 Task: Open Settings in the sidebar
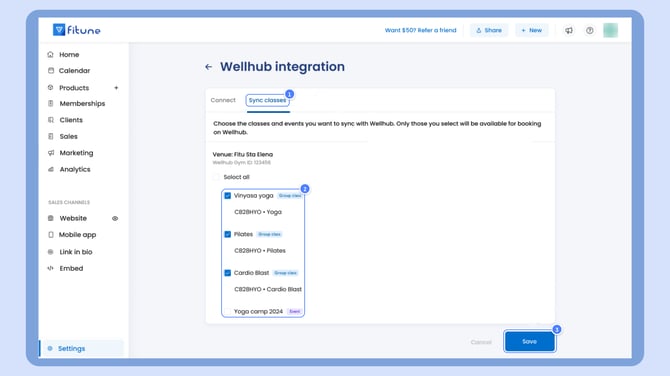point(81,348)
